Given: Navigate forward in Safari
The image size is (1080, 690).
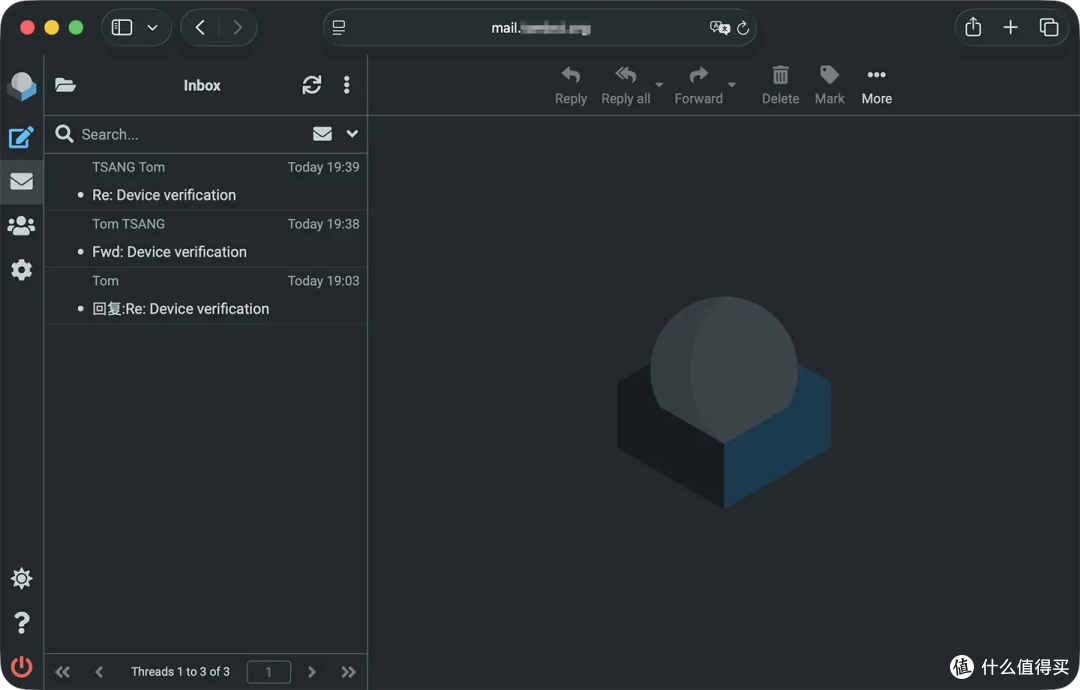Looking at the screenshot, I should [238, 28].
